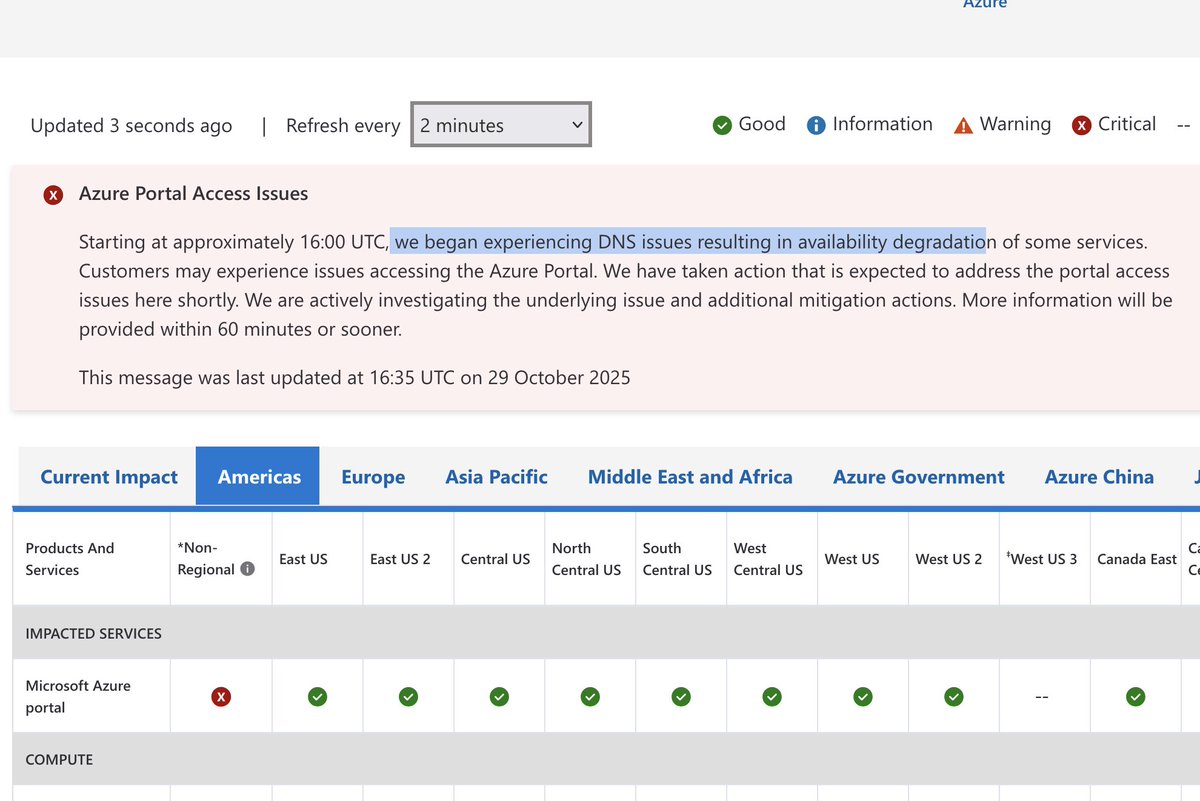Click the Azure portal Canada East status checkmark
The width and height of the screenshot is (1200, 801).
point(1135,696)
